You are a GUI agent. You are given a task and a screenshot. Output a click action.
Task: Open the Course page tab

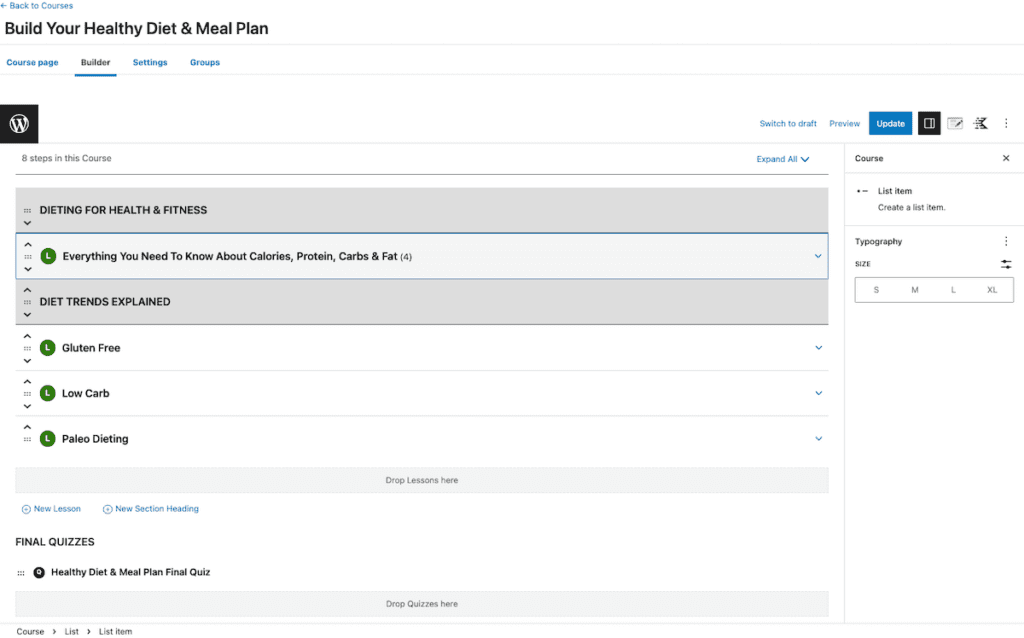click(32, 62)
